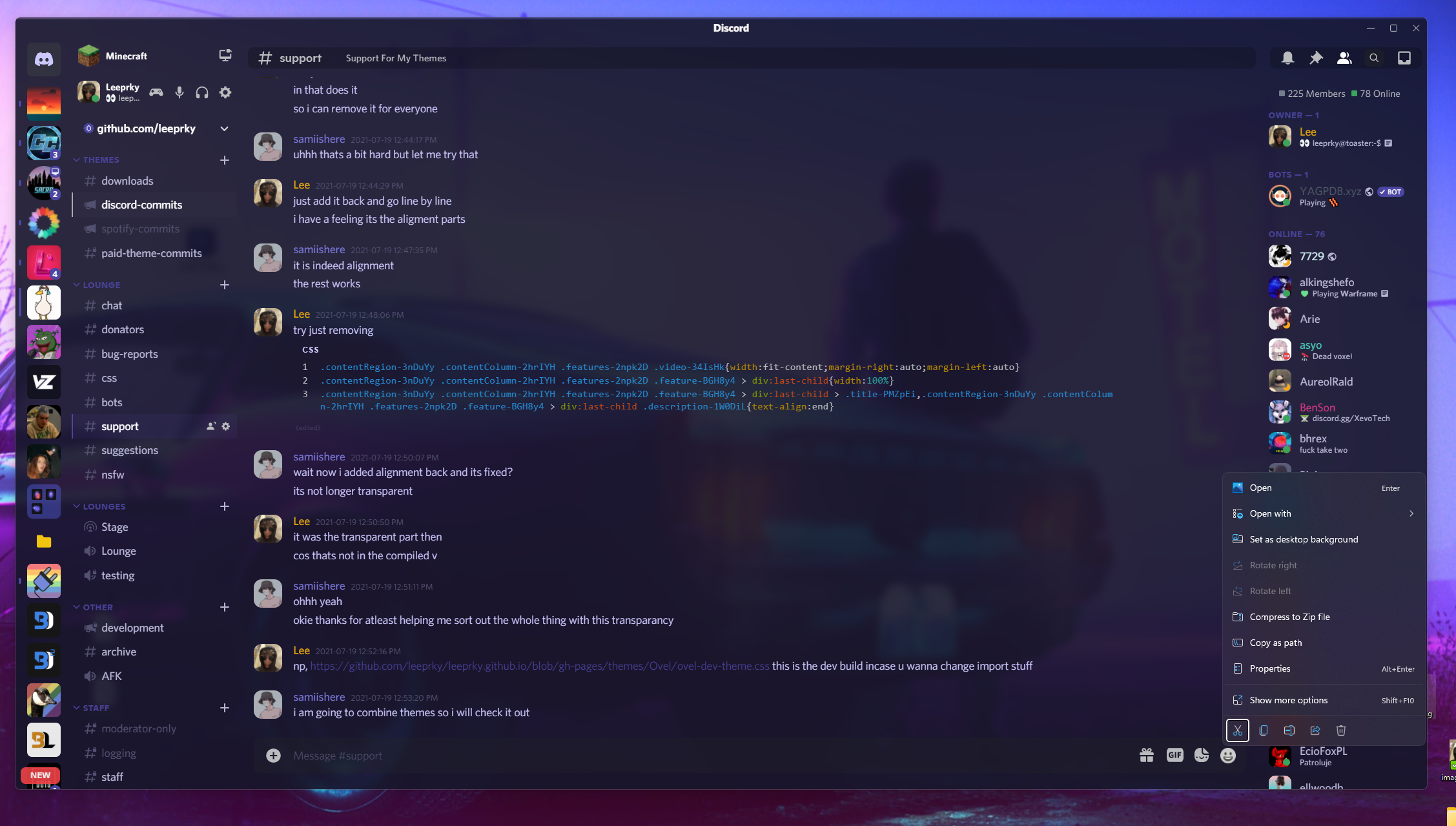Image resolution: width=1456 pixels, height=826 pixels.
Task: Click the gift Nitro icon
Action: pos(1147,755)
